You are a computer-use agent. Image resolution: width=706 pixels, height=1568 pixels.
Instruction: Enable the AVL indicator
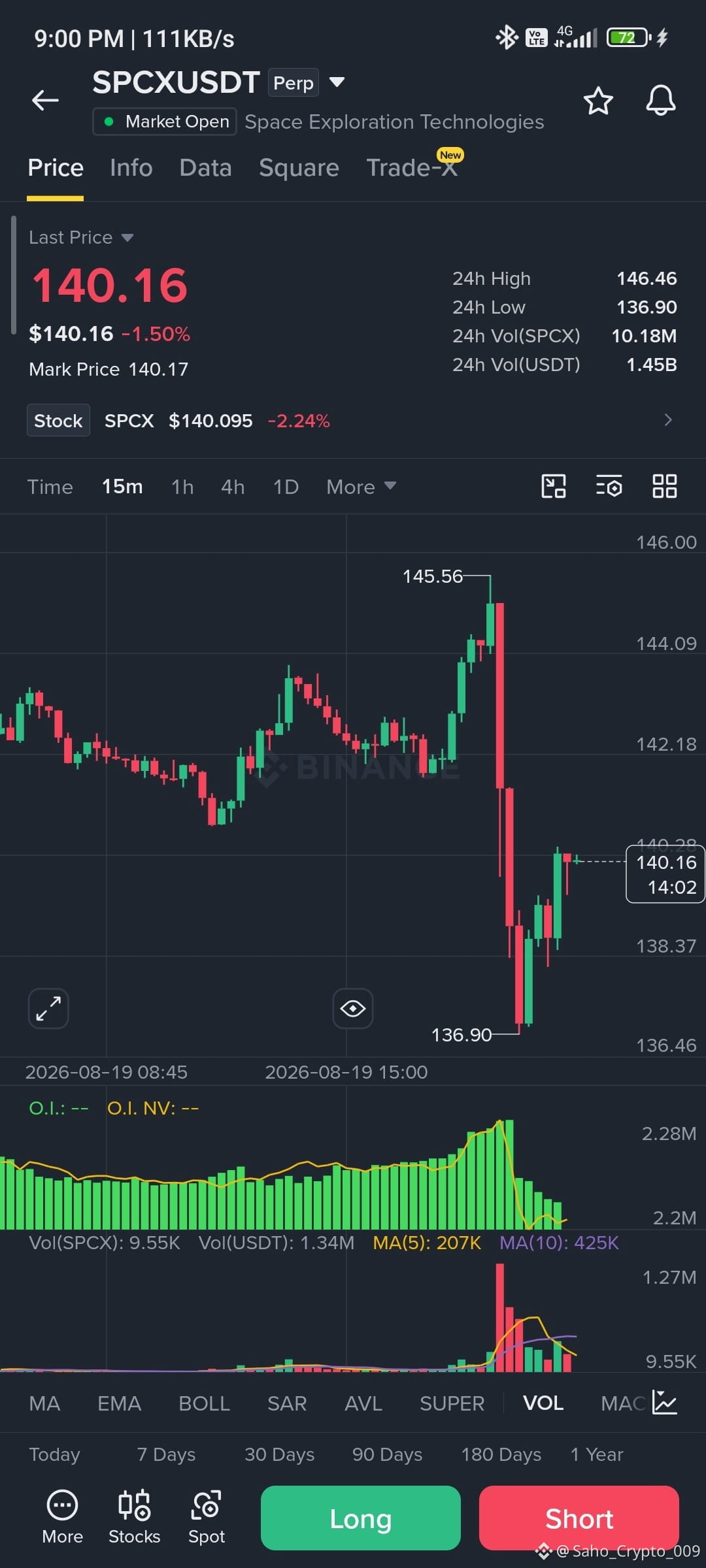pyautogui.click(x=363, y=1403)
